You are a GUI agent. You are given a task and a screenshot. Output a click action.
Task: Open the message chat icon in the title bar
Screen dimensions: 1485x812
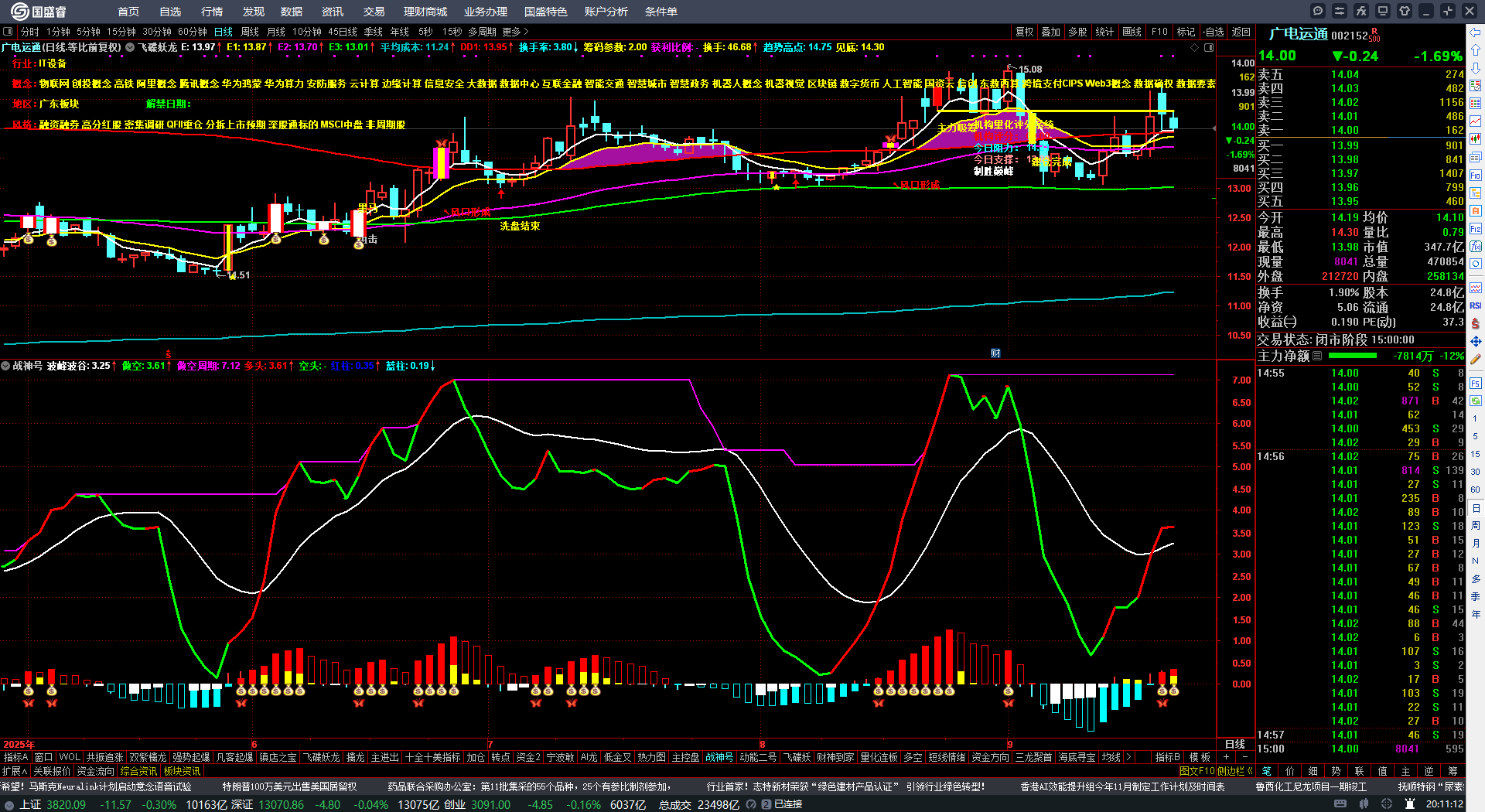click(1318, 11)
